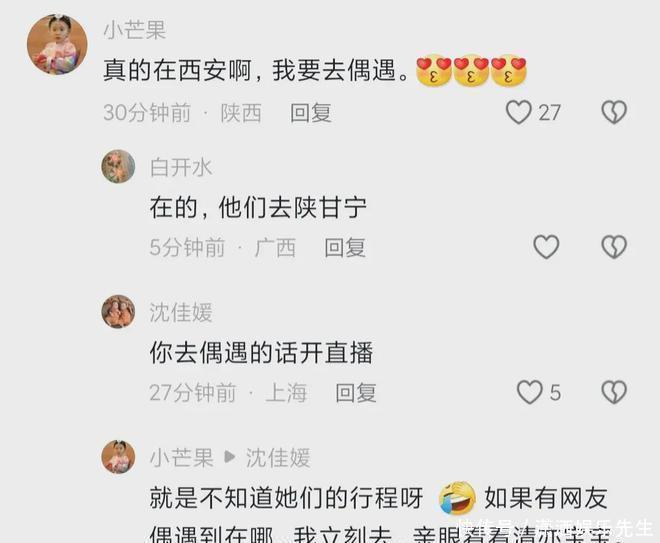Reply to 沈佳媛's 27分钟前 comment
Image resolution: width=660 pixels, height=543 pixels.
(356, 393)
